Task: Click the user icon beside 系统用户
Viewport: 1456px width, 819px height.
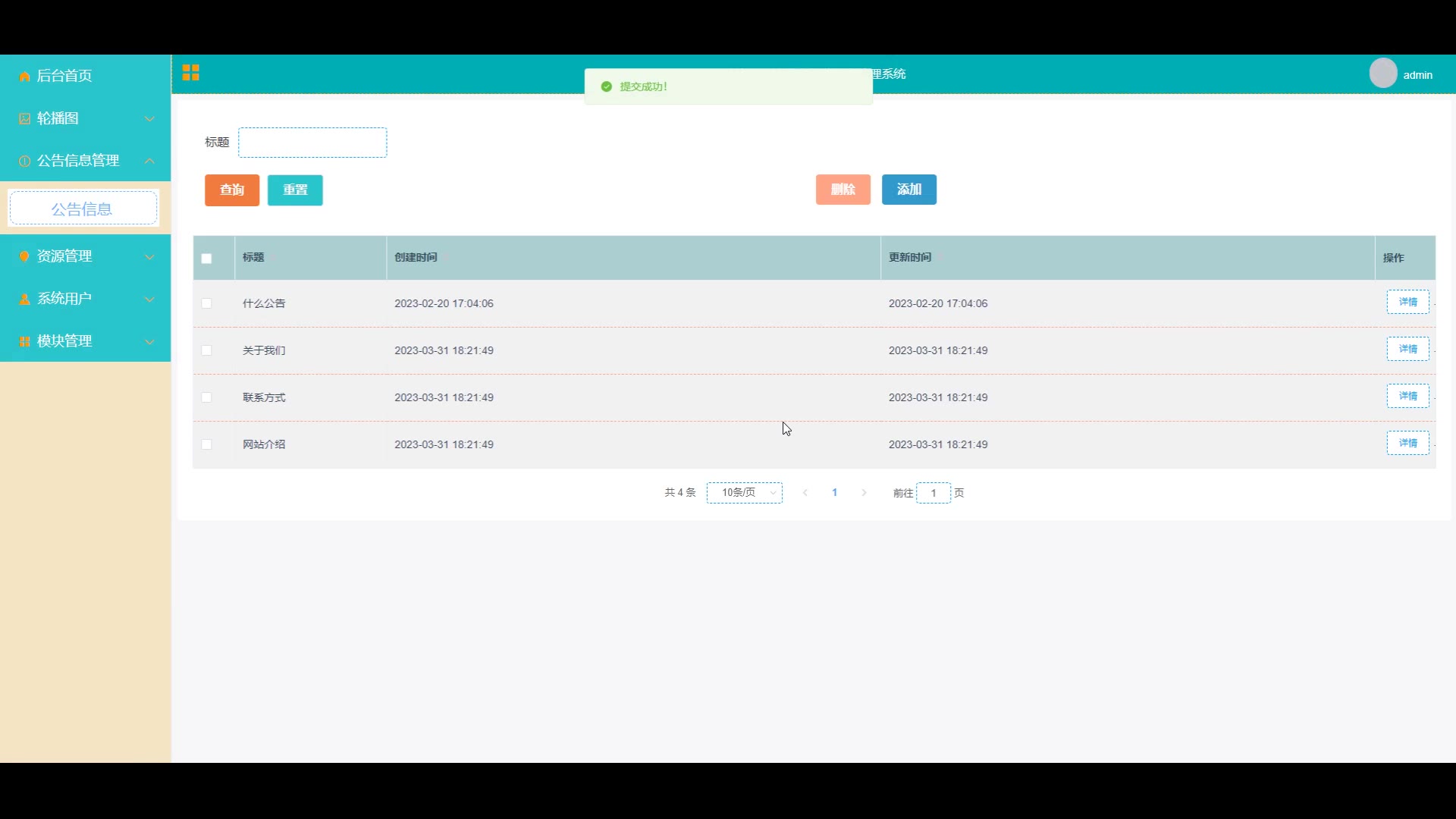Action: point(24,299)
